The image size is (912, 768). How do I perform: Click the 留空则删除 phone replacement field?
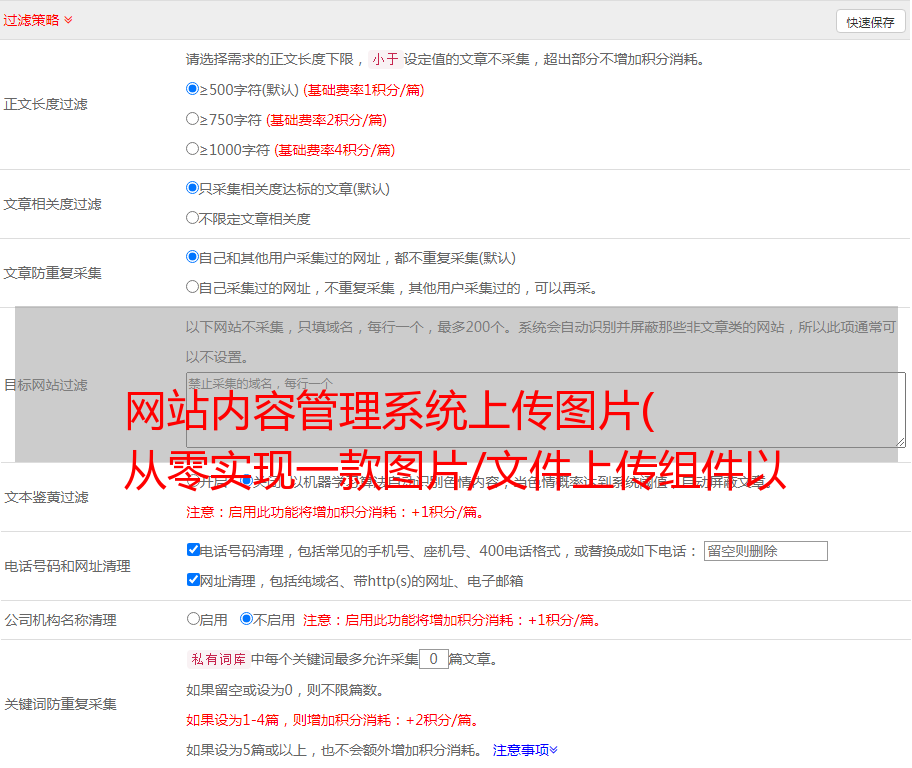coord(765,551)
